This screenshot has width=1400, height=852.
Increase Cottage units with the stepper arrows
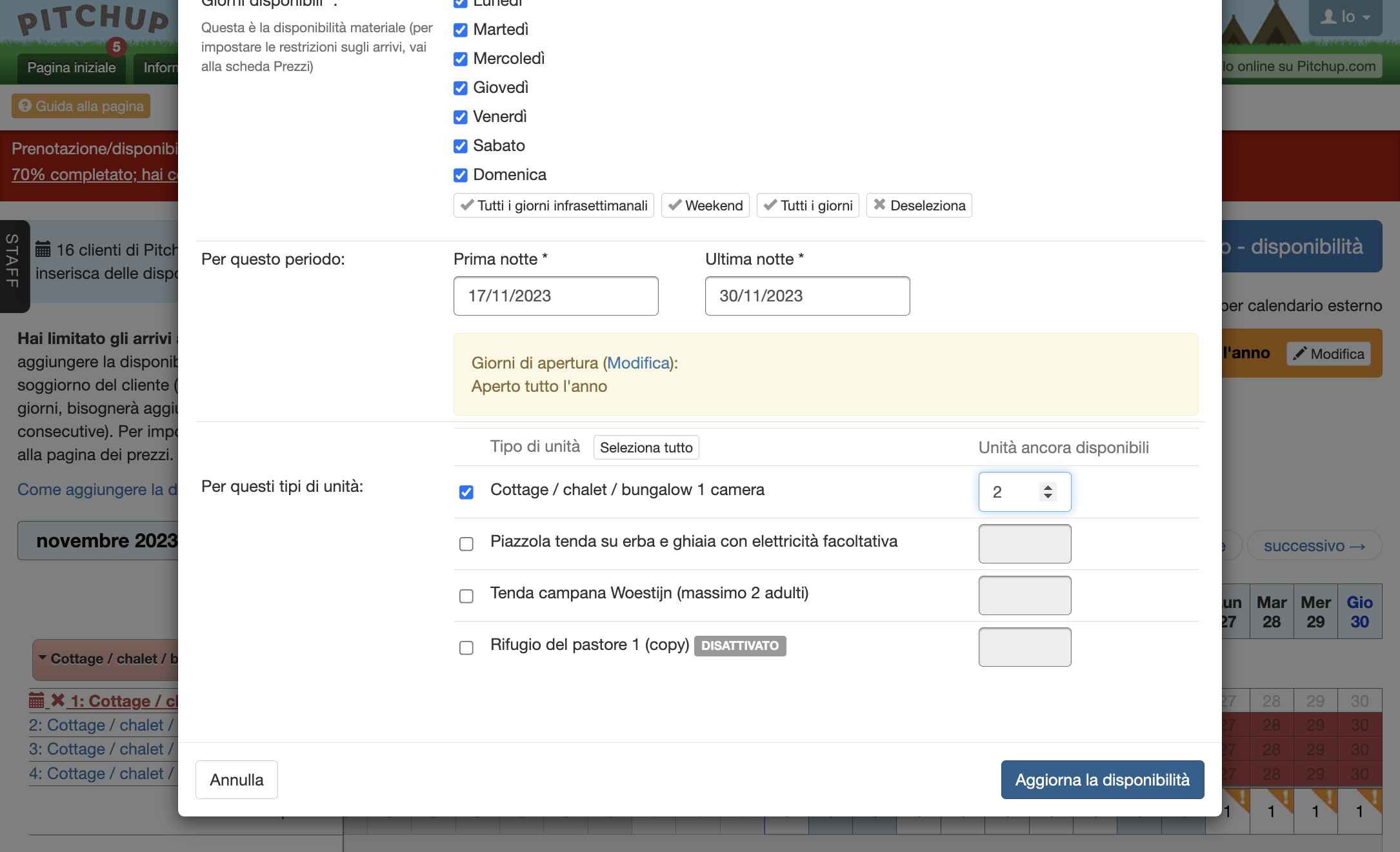point(1048,487)
